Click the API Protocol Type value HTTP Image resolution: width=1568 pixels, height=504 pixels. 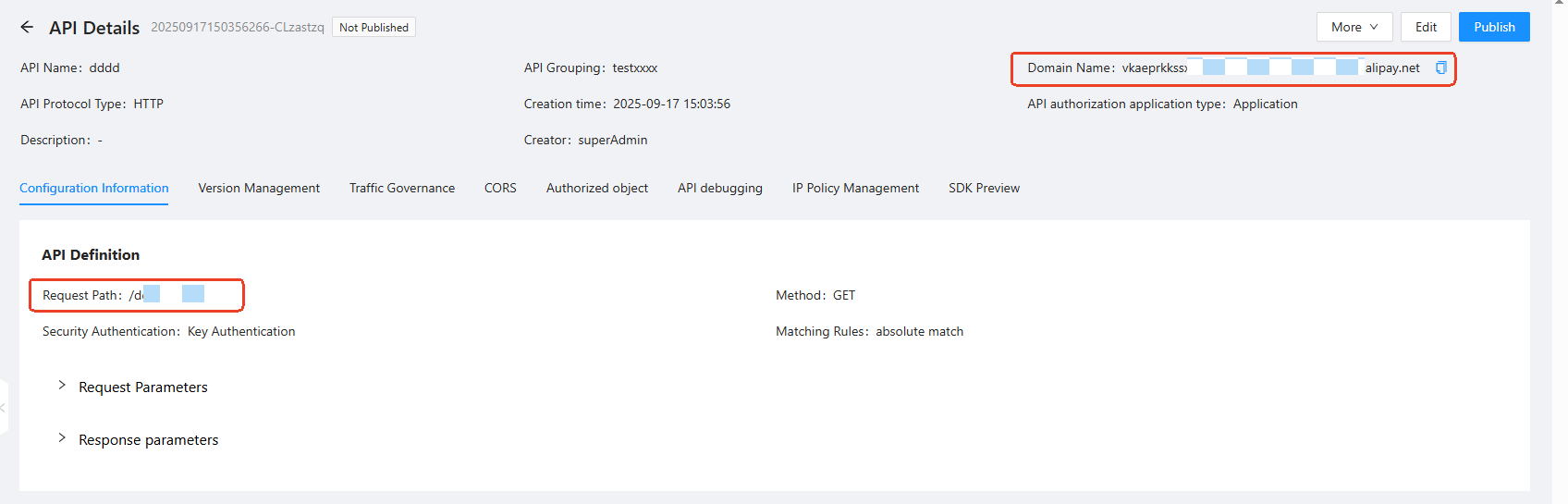tap(149, 104)
